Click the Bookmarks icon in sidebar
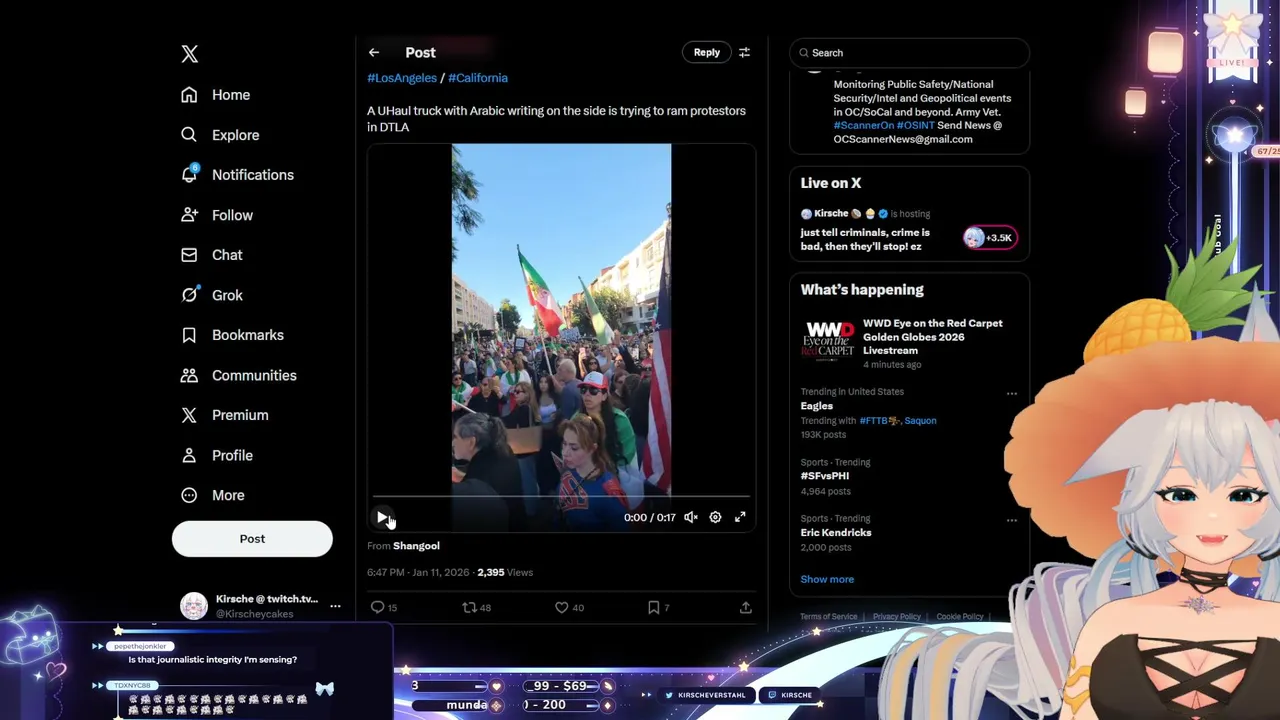1280x720 pixels. point(189,335)
